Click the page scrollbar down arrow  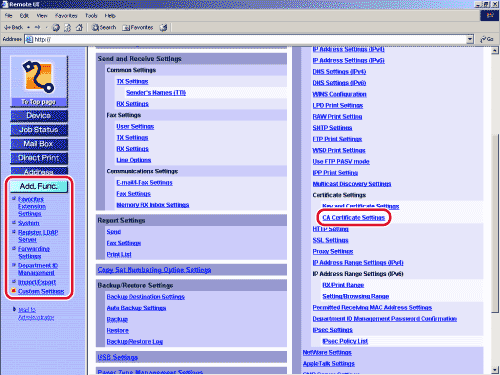point(495,370)
